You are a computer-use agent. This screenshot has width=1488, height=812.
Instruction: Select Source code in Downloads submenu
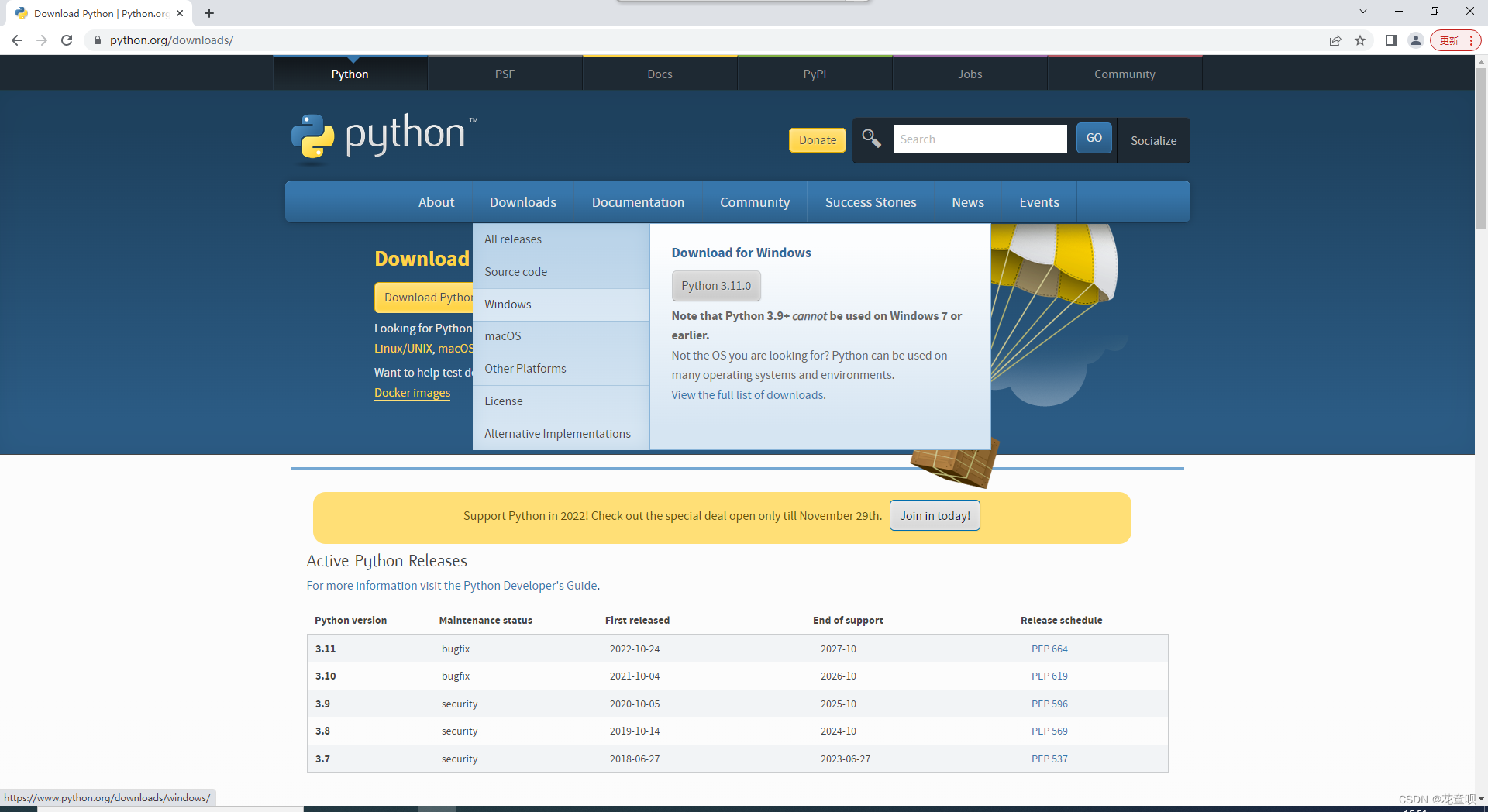click(561, 272)
